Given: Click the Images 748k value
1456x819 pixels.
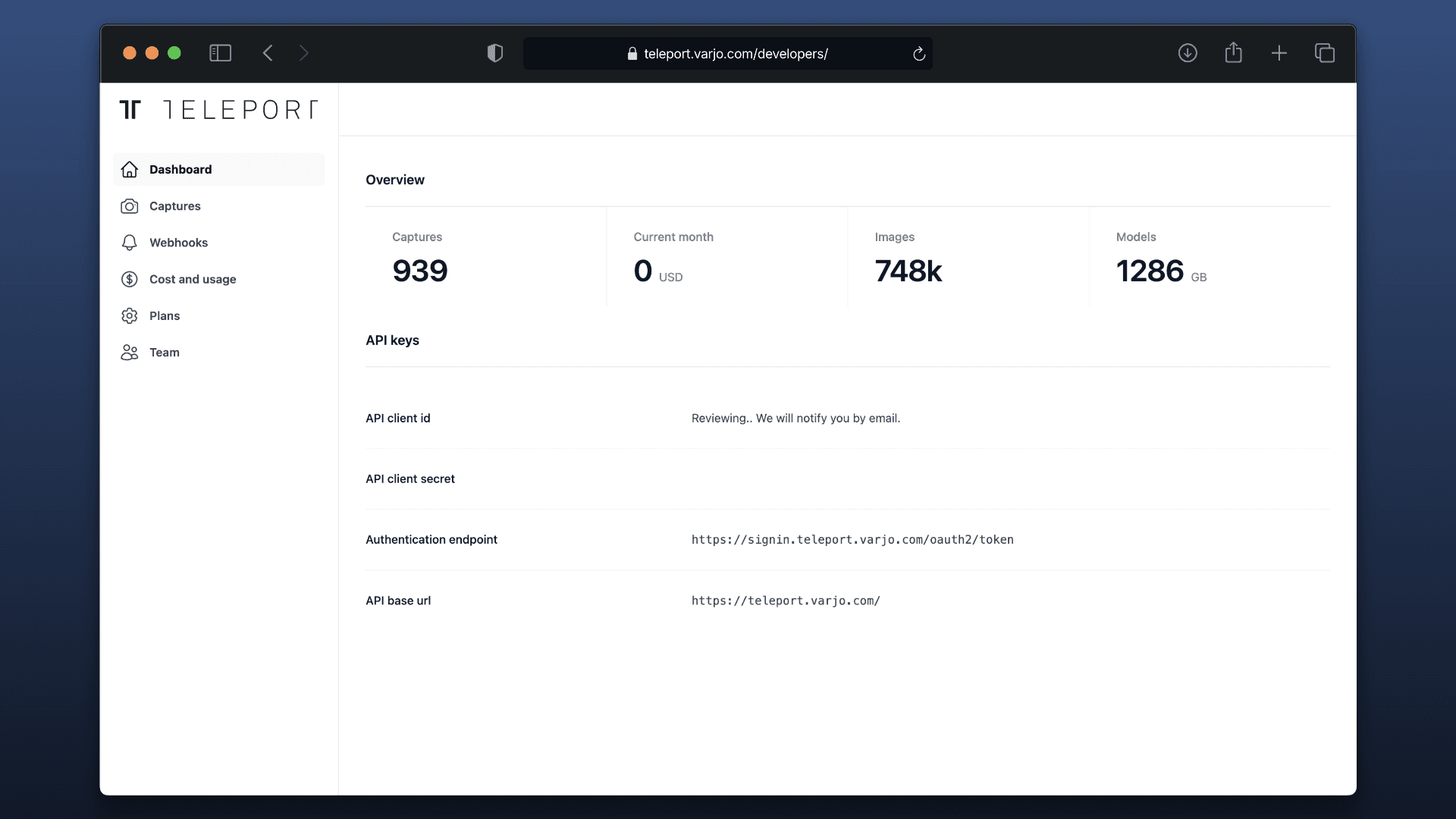Looking at the screenshot, I should coord(908,271).
